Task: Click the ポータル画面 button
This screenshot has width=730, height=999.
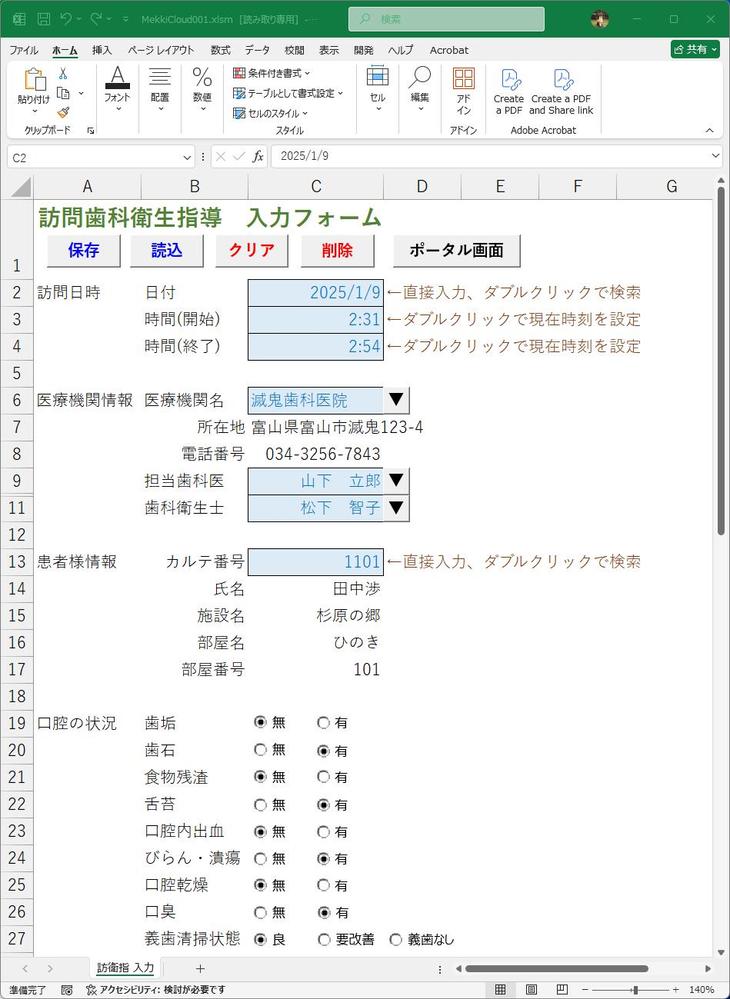Action: tap(457, 250)
